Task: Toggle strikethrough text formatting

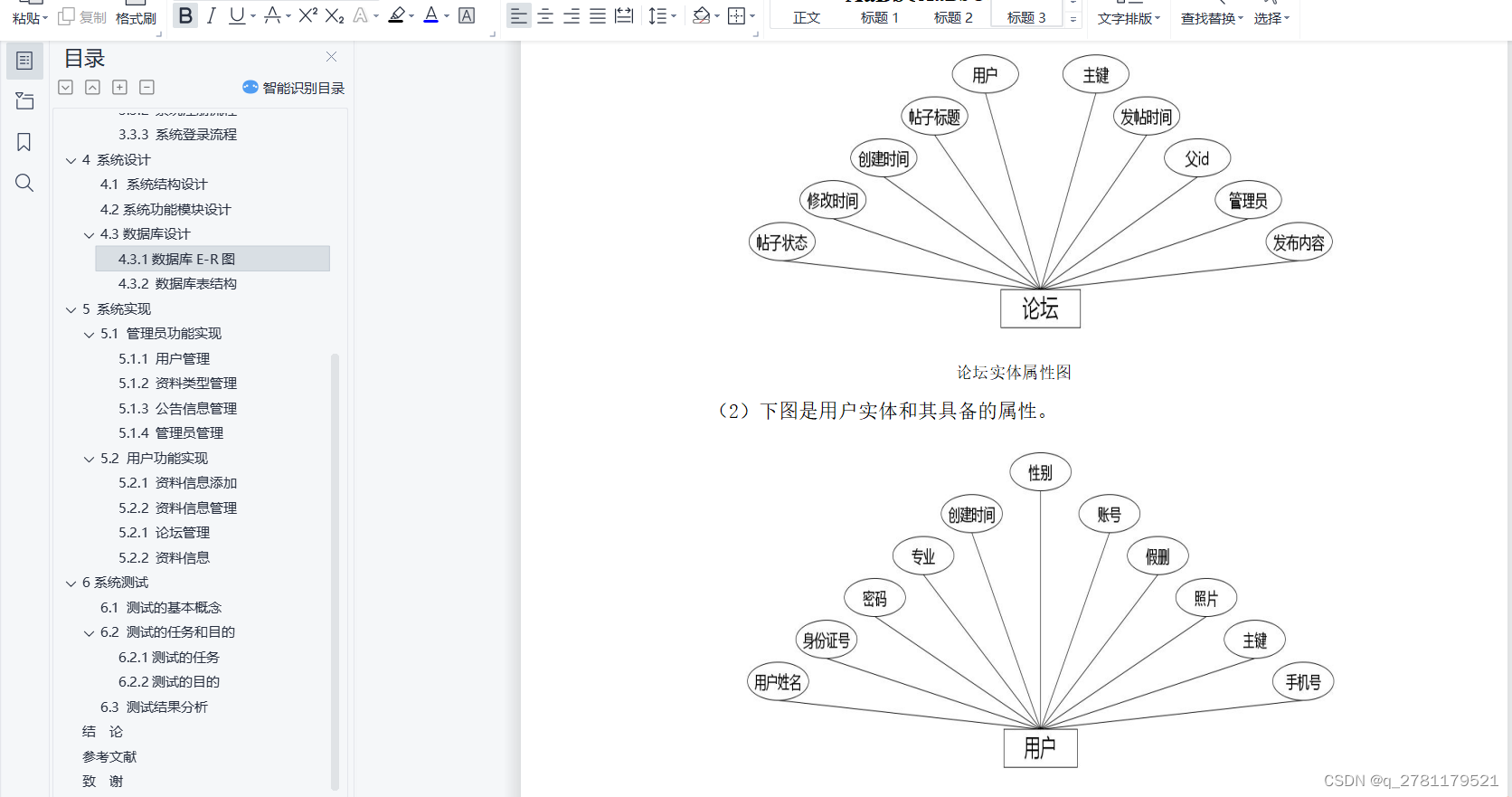Action: tap(272, 15)
